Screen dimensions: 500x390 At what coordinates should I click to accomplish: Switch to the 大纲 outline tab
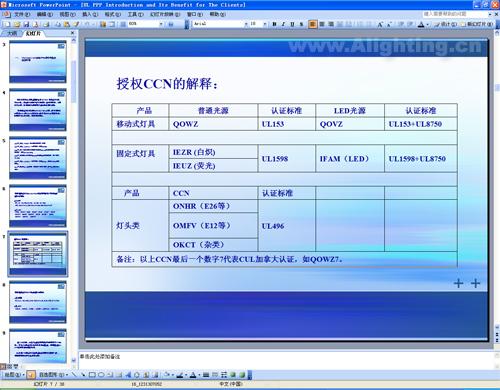click(12, 33)
